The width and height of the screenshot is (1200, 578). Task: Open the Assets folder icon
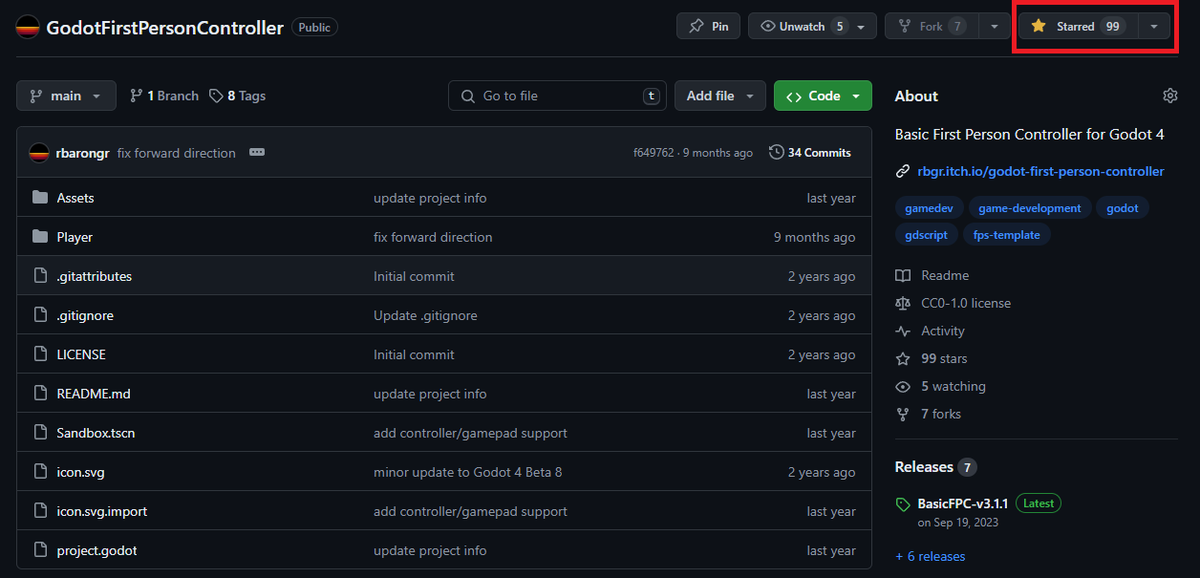tap(40, 198)
